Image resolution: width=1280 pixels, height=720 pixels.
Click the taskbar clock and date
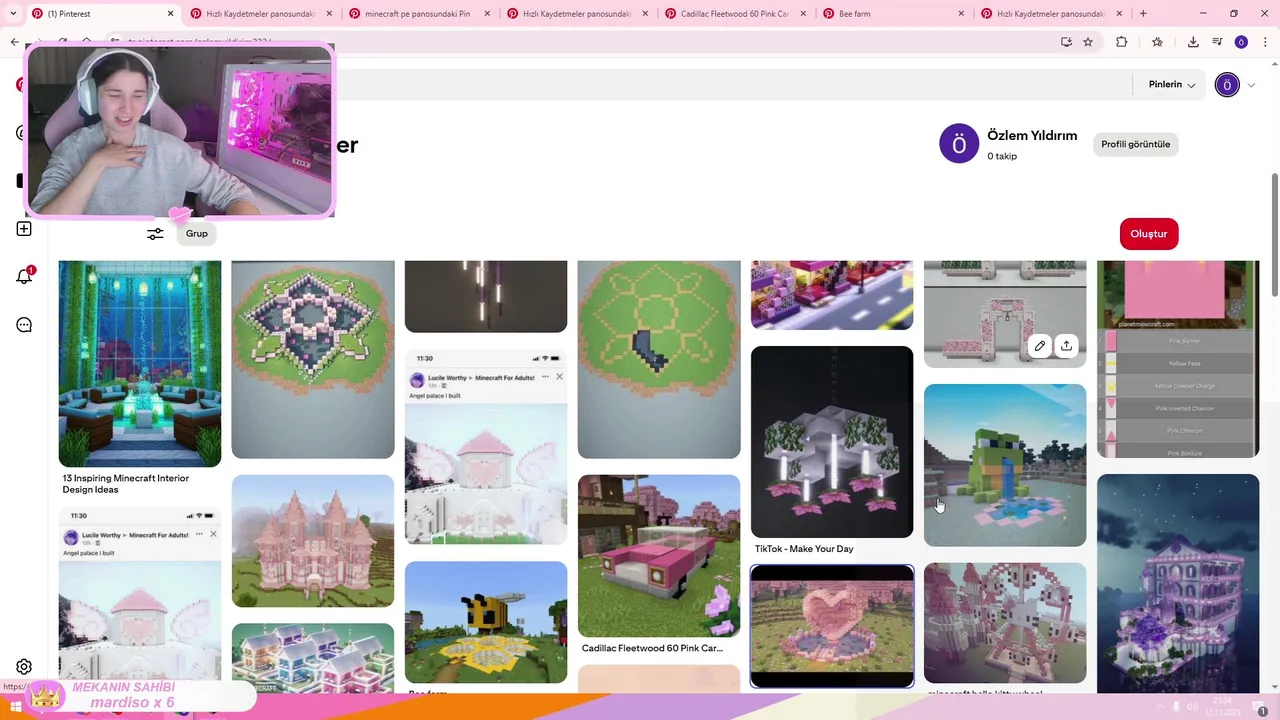[x=1221, y=707]
